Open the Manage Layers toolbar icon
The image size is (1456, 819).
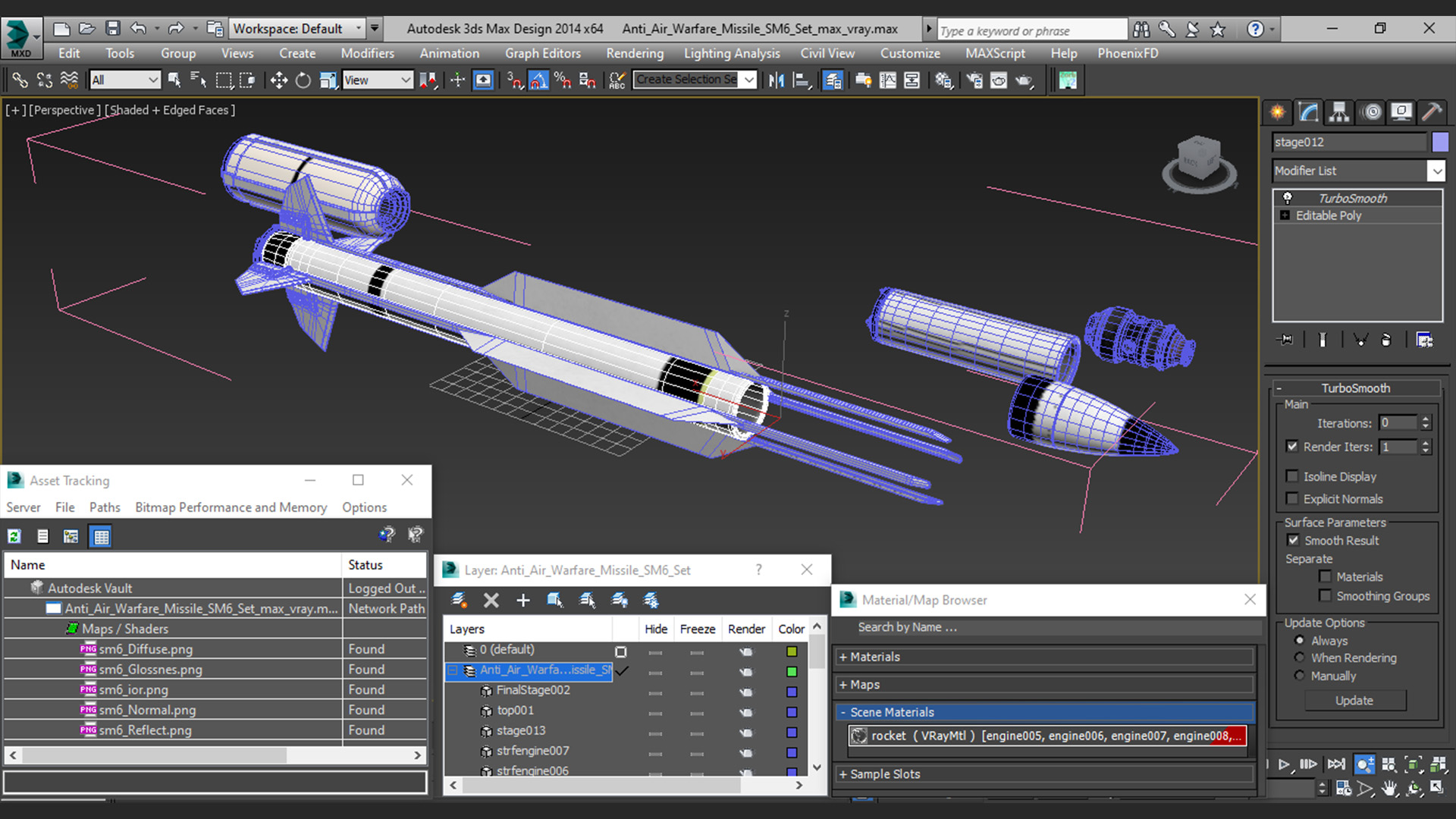coord(833,80)
